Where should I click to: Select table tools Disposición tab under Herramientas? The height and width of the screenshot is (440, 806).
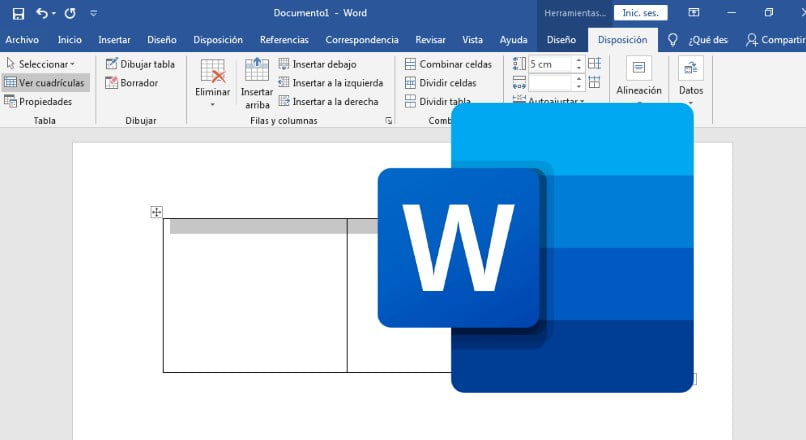[x=622, y=40]
